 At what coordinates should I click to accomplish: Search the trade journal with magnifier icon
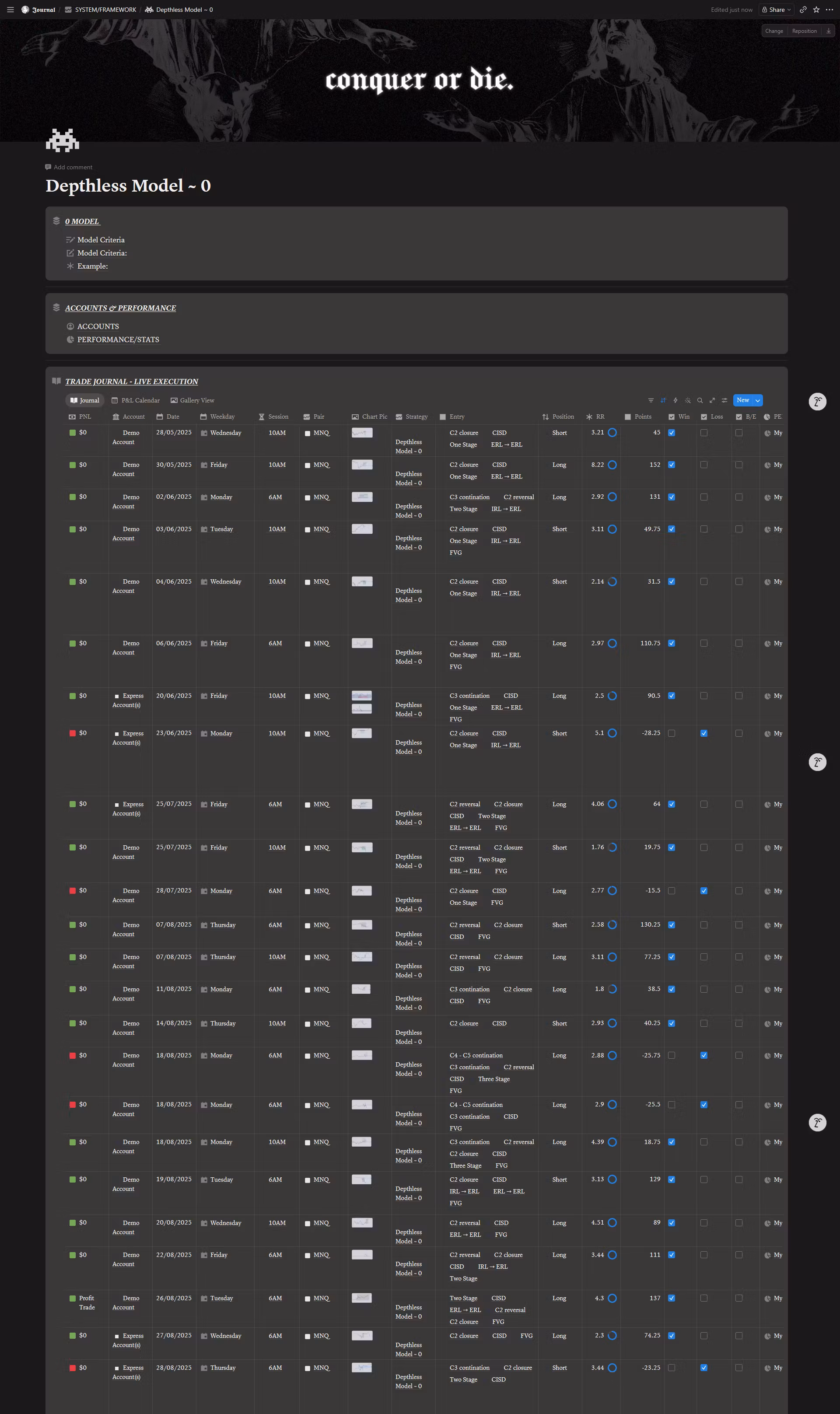[x=700, y=400]
